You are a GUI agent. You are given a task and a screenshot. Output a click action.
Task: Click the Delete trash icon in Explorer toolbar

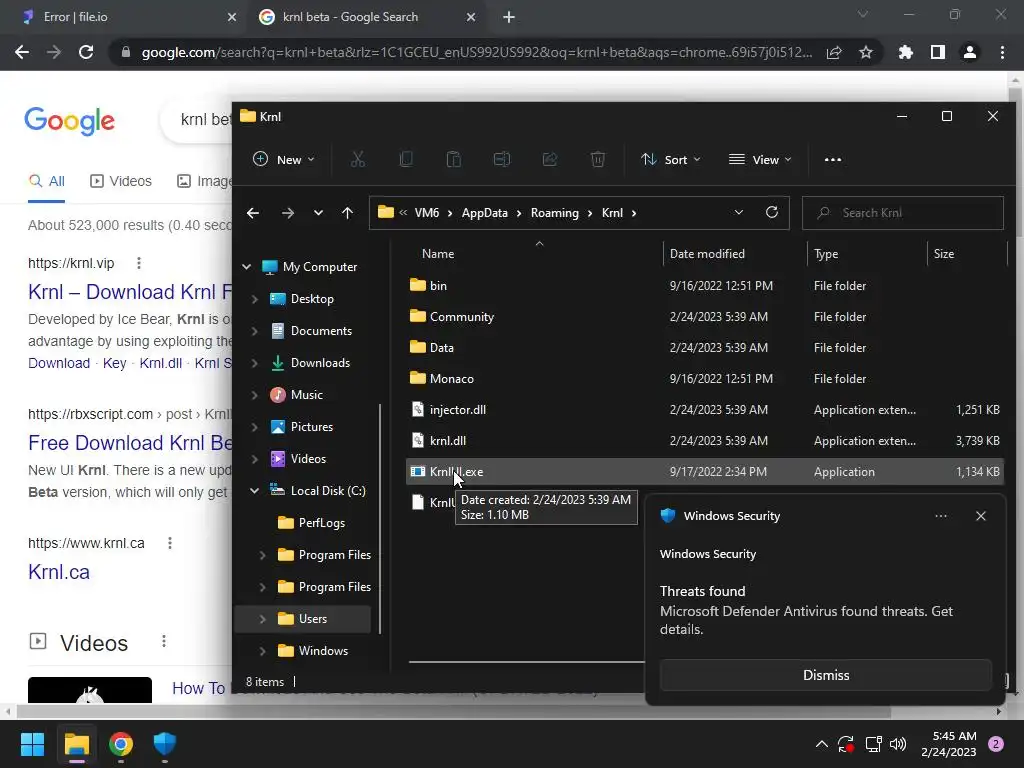(598, 159)
